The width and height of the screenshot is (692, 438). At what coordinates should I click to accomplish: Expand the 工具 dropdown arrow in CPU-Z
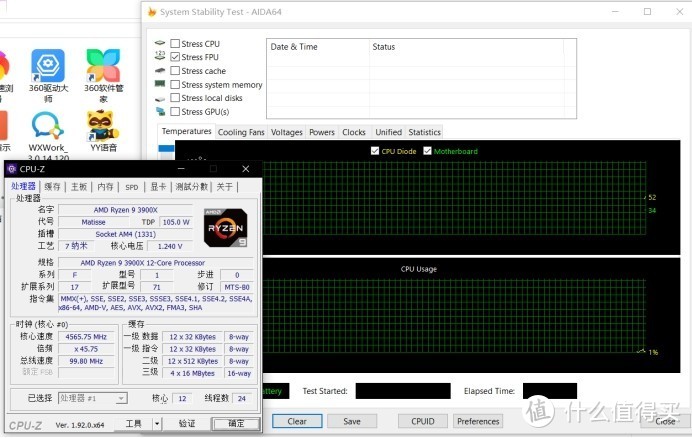tap(157, 424)
